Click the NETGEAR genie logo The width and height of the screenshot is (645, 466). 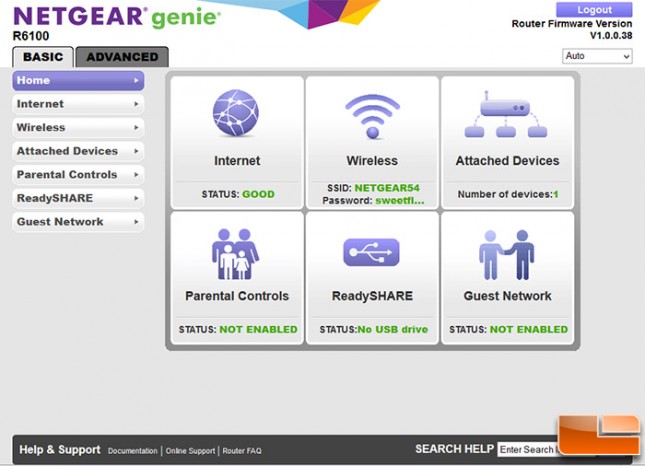coord(117,18)
